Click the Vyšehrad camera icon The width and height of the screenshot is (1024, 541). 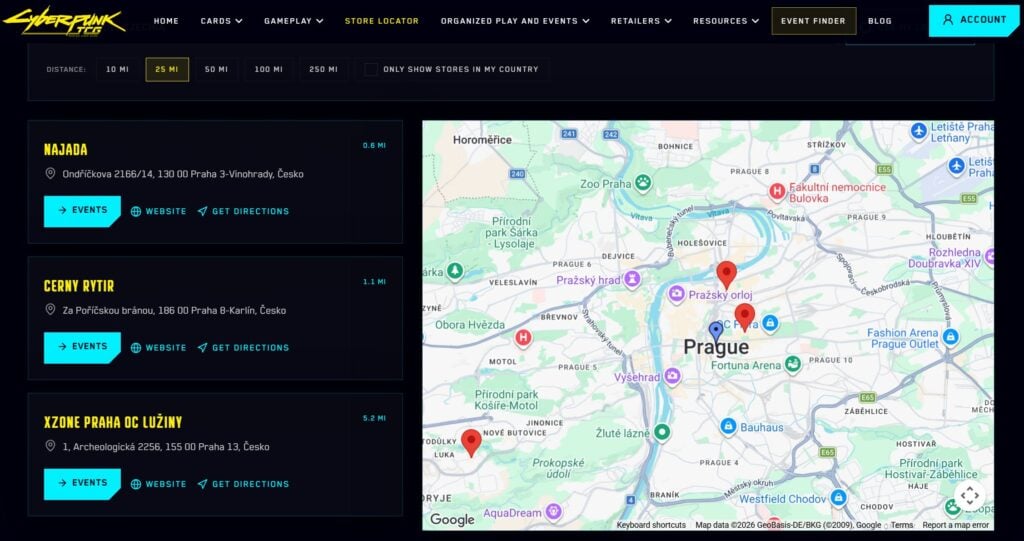[x=672, y=376]
